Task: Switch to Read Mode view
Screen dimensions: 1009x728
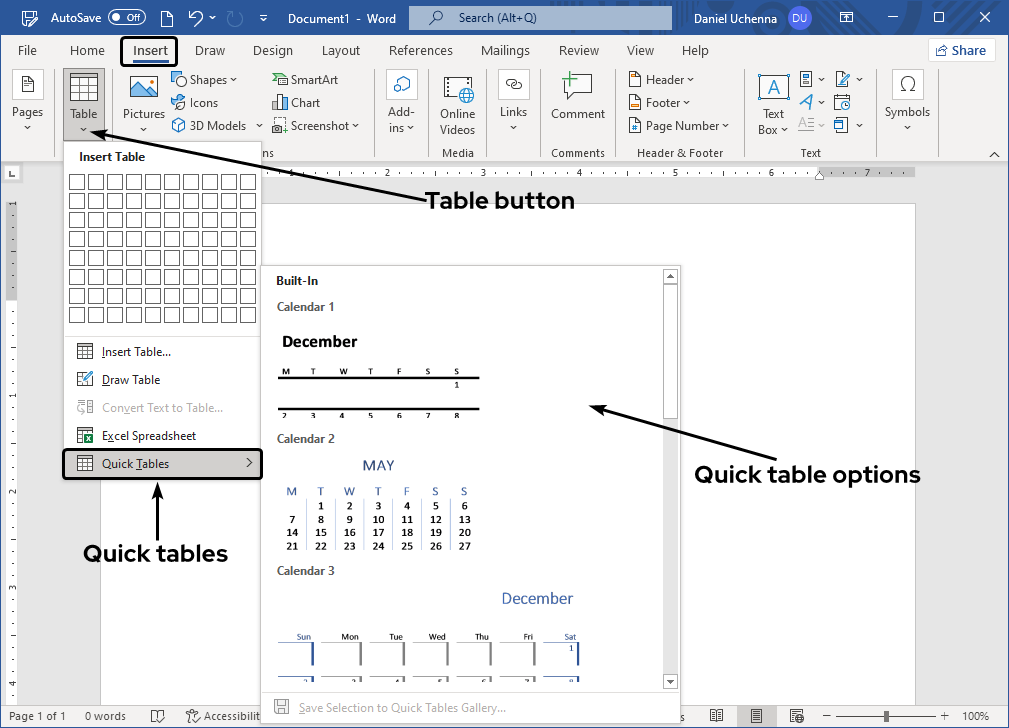Action: [716, 716]
